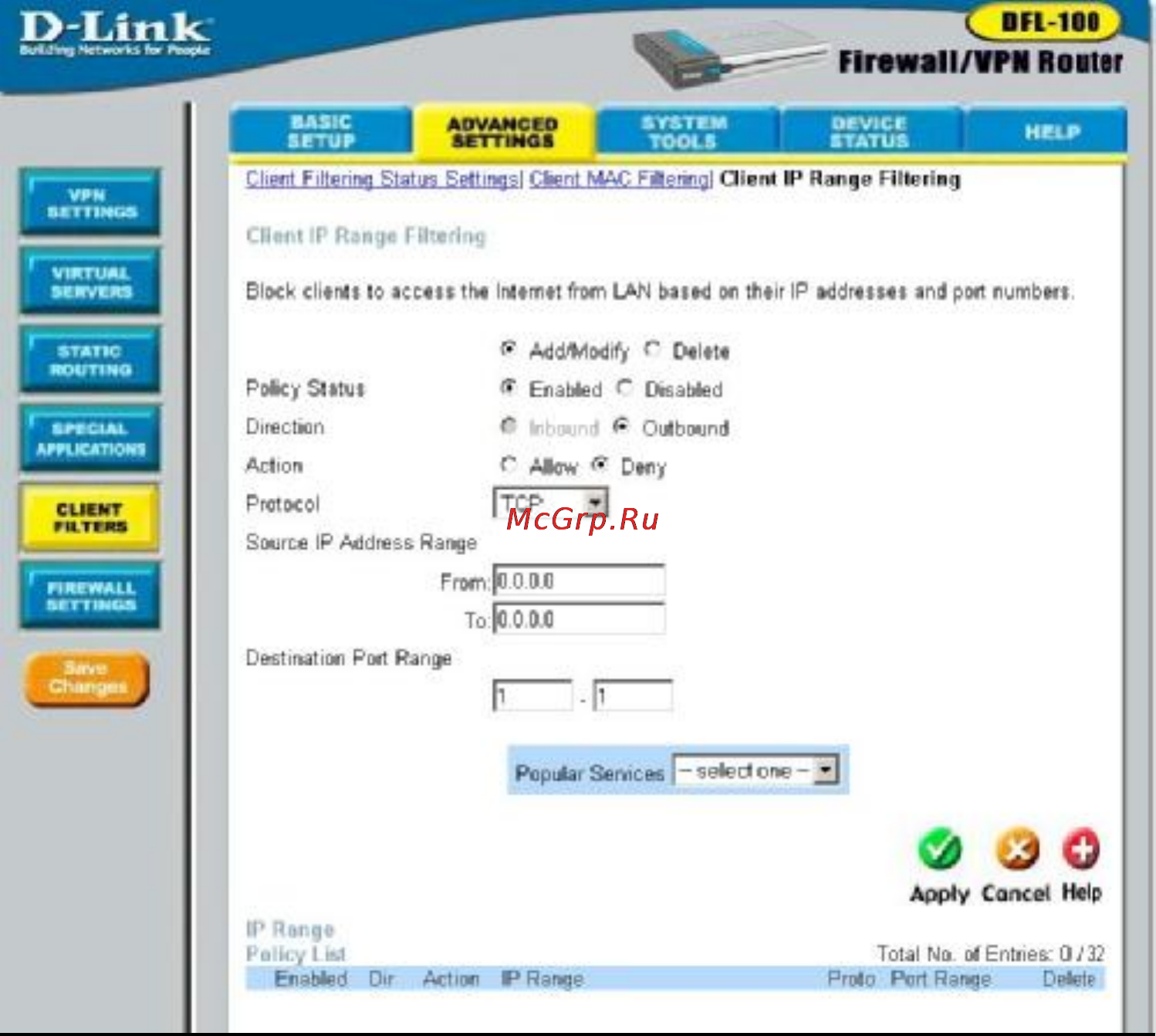
Task: Set Policy Status to Enabled
Action: click(x=508, y=388)
